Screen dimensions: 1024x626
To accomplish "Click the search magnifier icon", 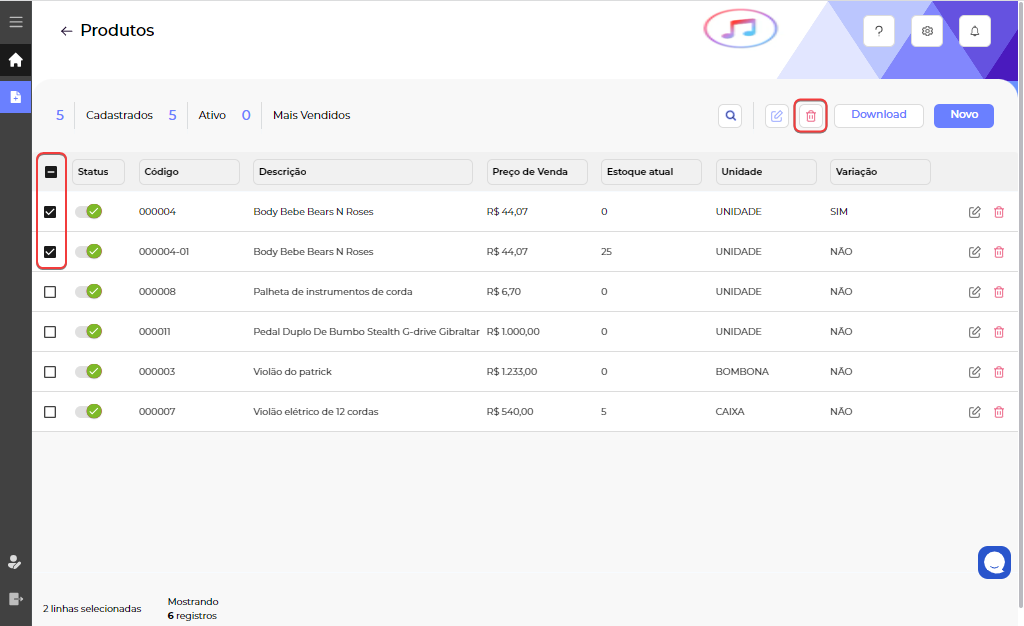I will tap(731, 116).
